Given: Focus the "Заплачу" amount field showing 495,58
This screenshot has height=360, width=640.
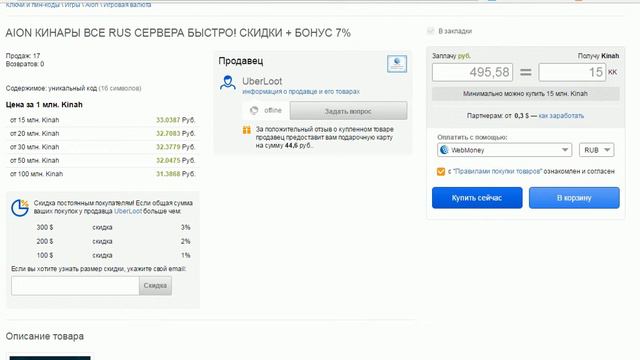Looking at the screenshot, I should tap(472, 72).
